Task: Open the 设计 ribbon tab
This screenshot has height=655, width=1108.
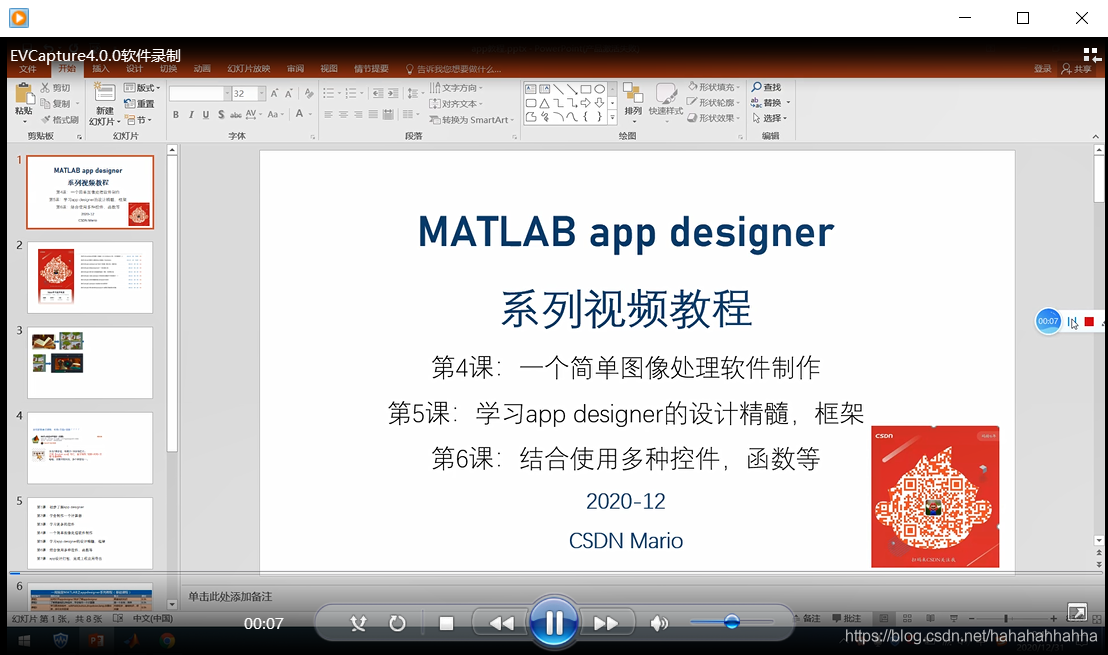Action: pyautogui.click(x=134, y=69)
